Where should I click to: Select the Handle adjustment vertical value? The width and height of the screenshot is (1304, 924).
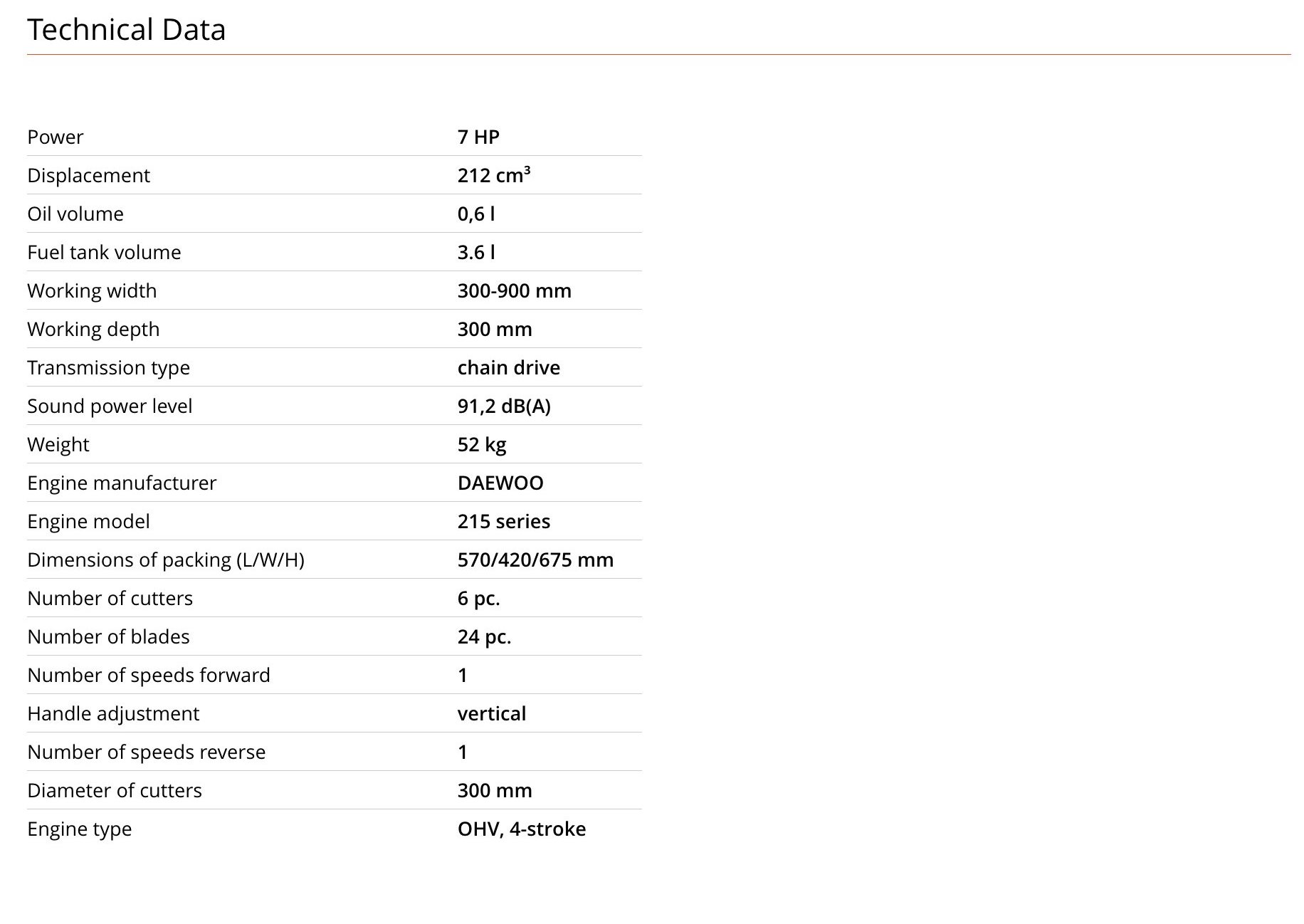(x=492, y=713)
